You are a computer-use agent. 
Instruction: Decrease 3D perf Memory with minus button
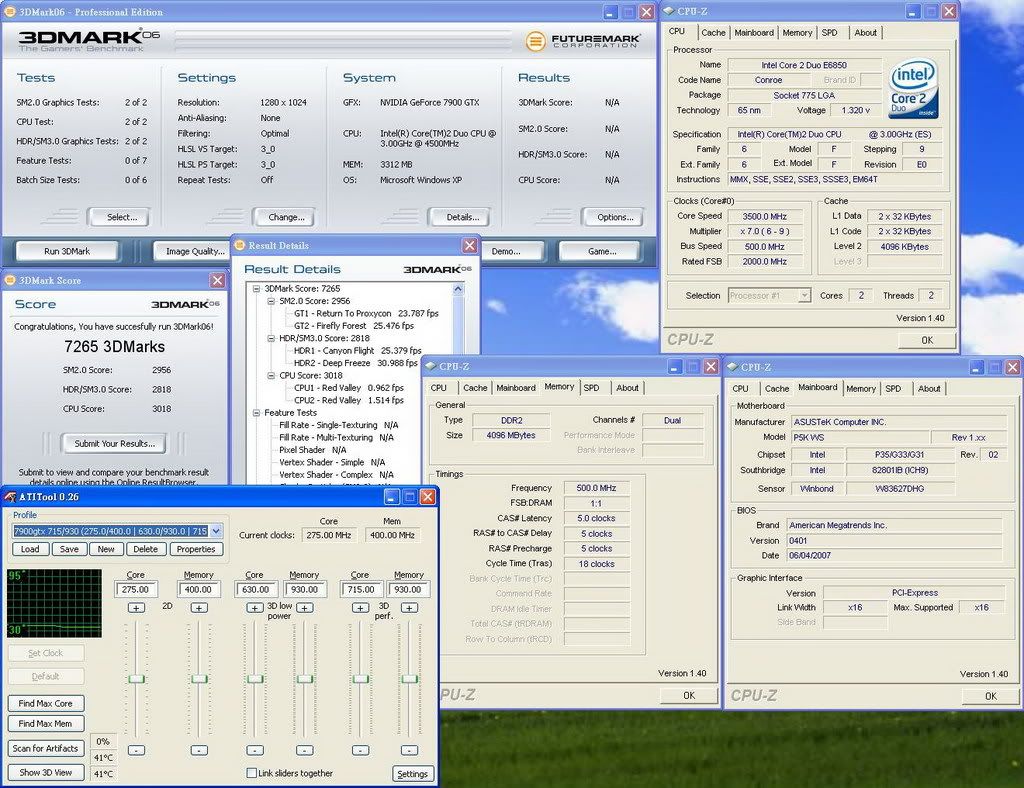409,750
